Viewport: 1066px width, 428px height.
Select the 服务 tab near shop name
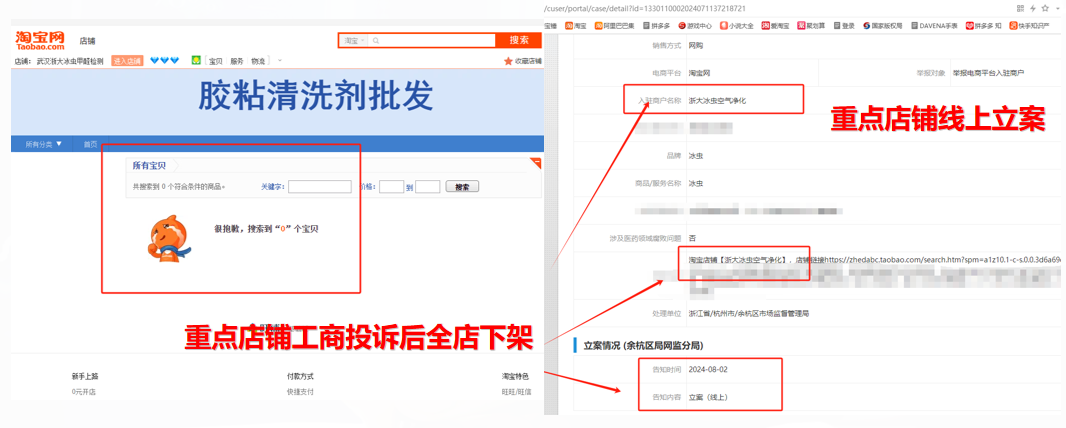237,61
